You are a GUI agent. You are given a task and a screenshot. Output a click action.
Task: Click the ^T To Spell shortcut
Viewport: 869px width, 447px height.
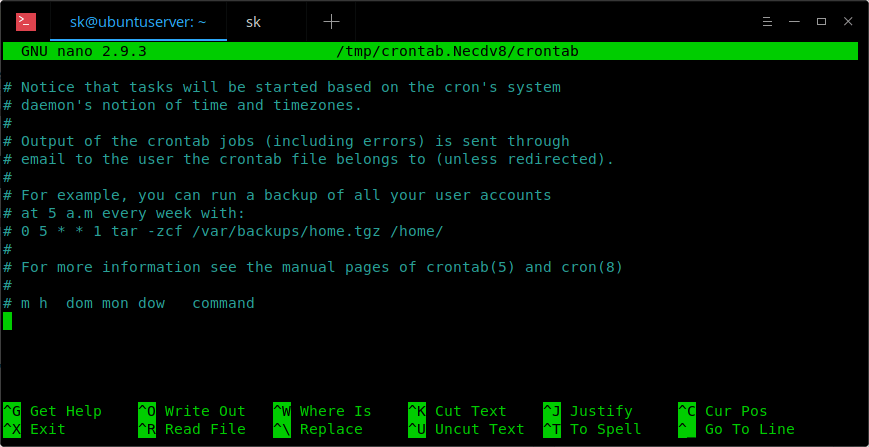coord(592,429)
